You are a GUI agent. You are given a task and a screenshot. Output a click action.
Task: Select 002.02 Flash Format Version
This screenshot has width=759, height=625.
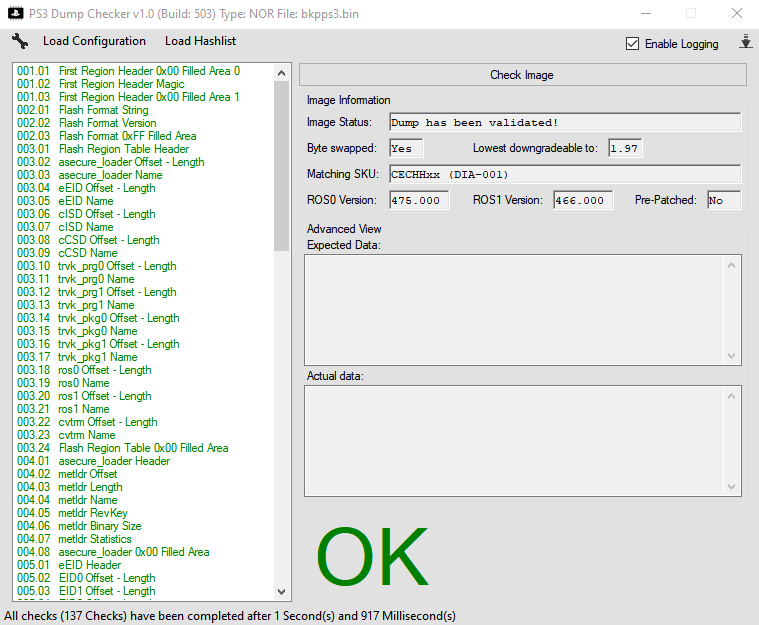click(x=87, y=123)
